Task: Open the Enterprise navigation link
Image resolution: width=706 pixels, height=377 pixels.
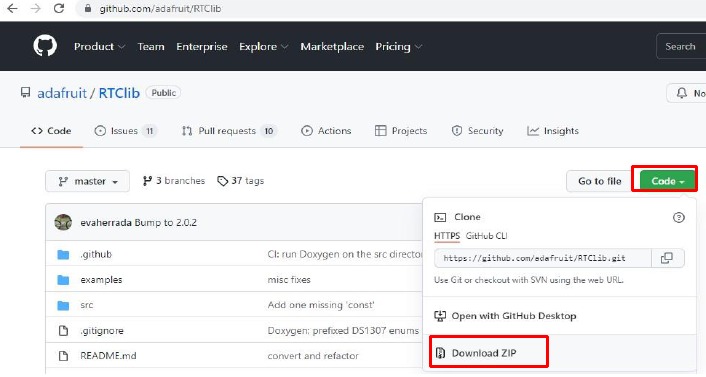Action: 202,46
